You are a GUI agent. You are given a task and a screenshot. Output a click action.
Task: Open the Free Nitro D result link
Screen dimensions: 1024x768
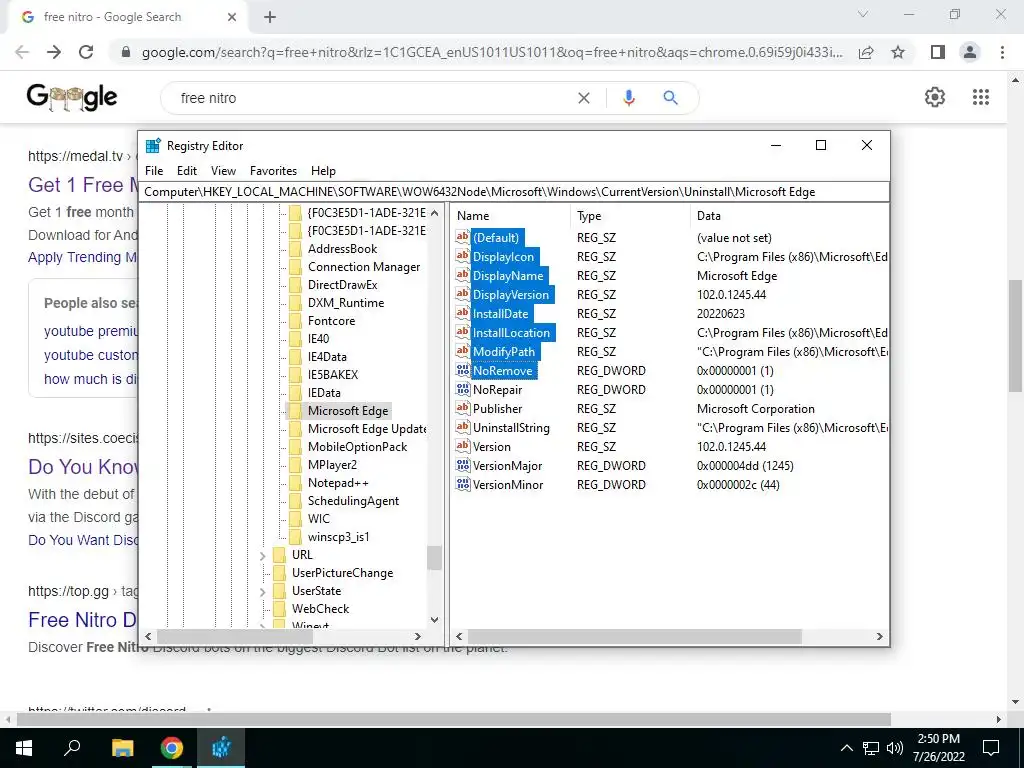coord(82,620)
